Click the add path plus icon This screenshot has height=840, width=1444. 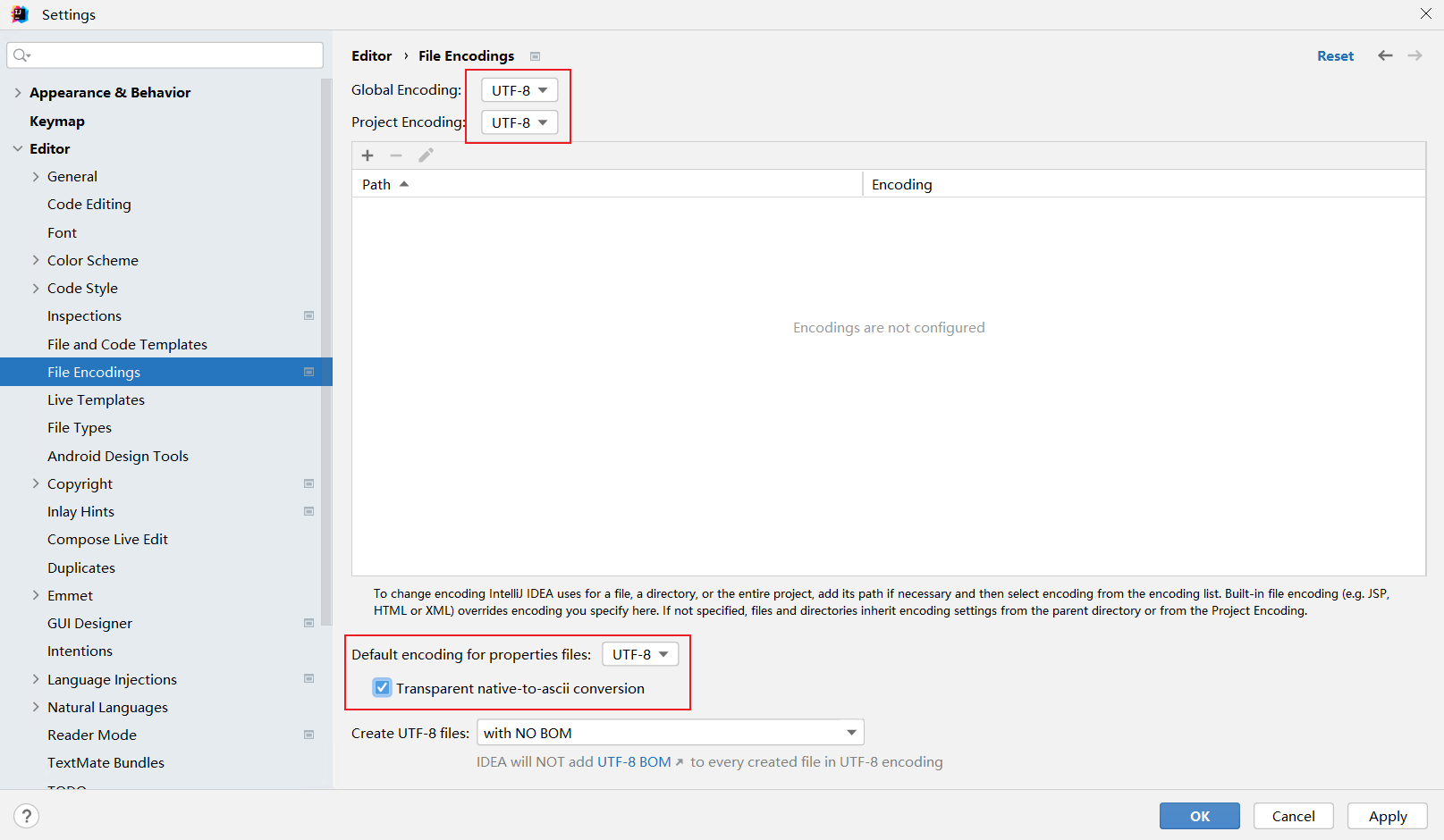(367, 155)
